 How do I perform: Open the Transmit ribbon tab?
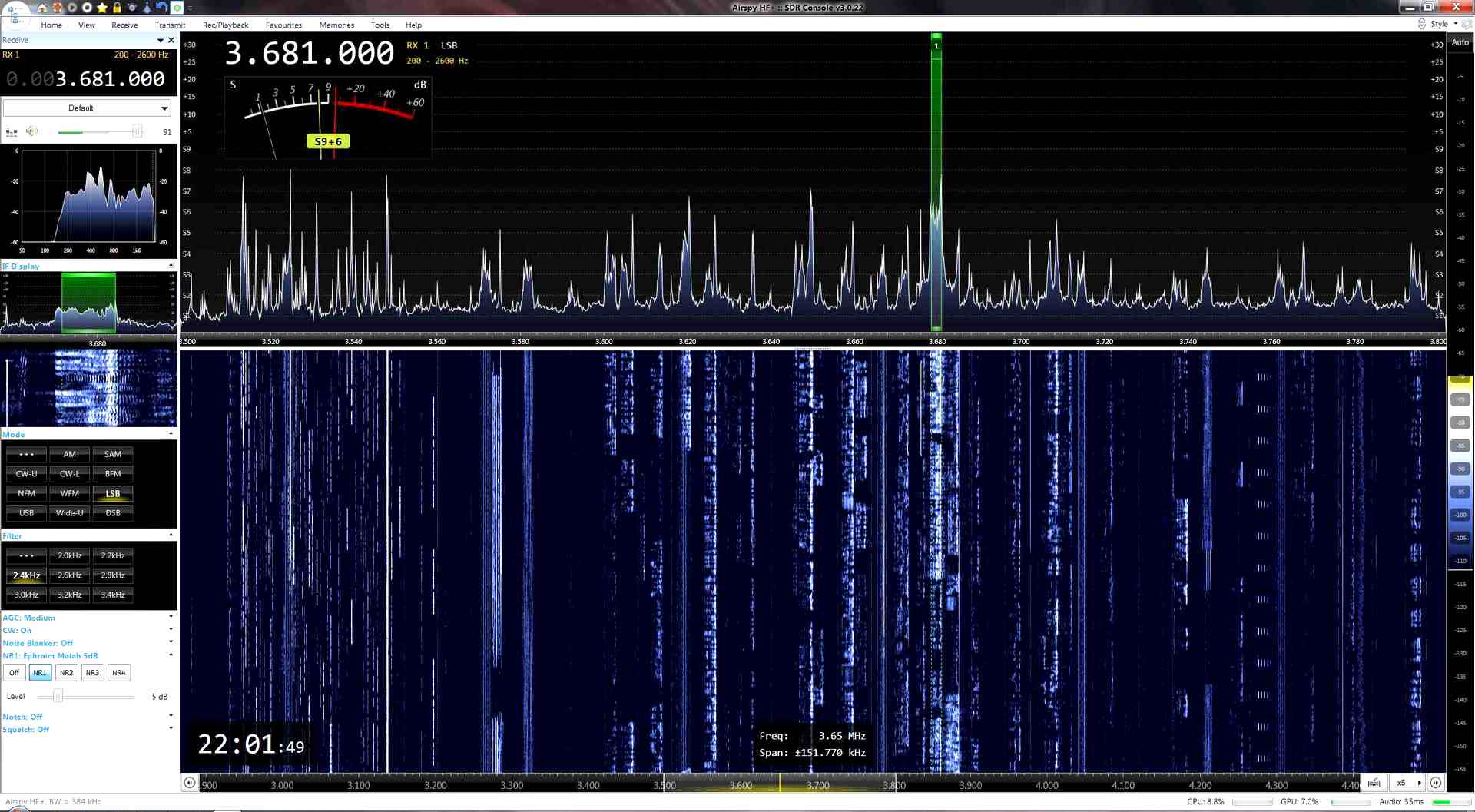pos(170,25)
